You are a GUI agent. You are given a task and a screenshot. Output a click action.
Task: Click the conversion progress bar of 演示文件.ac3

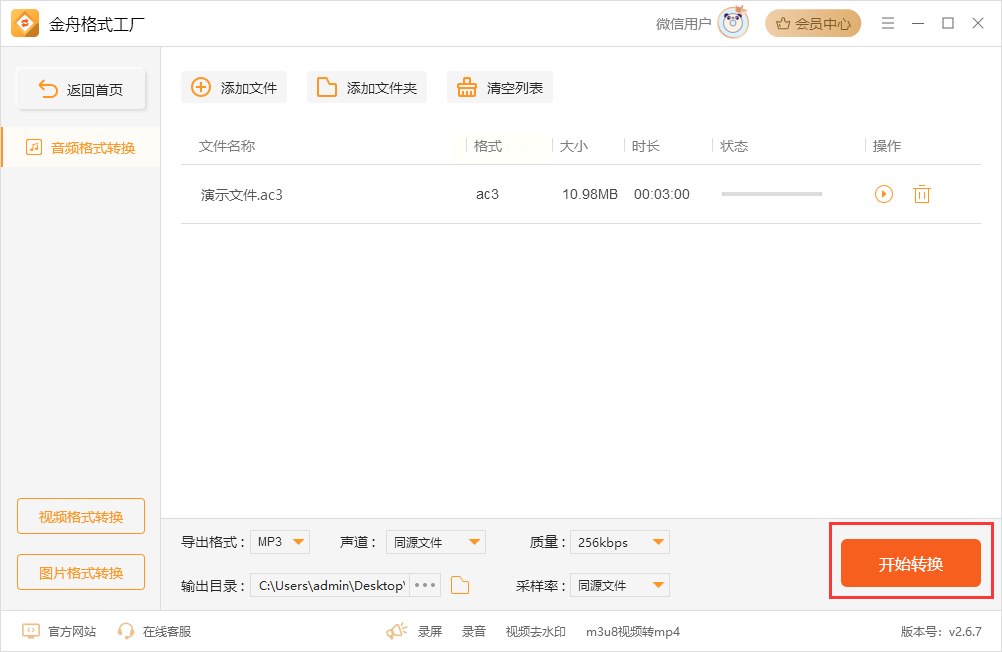771,194
